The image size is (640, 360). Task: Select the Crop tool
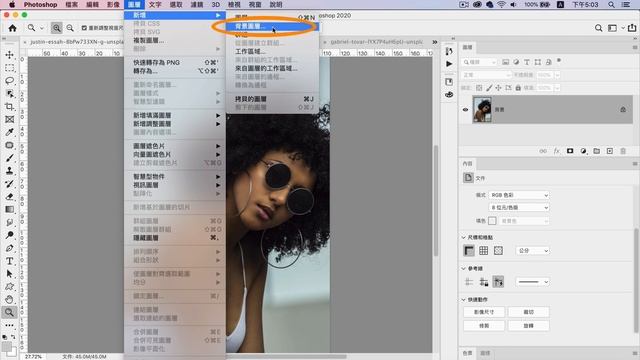(x=9, y=107)
